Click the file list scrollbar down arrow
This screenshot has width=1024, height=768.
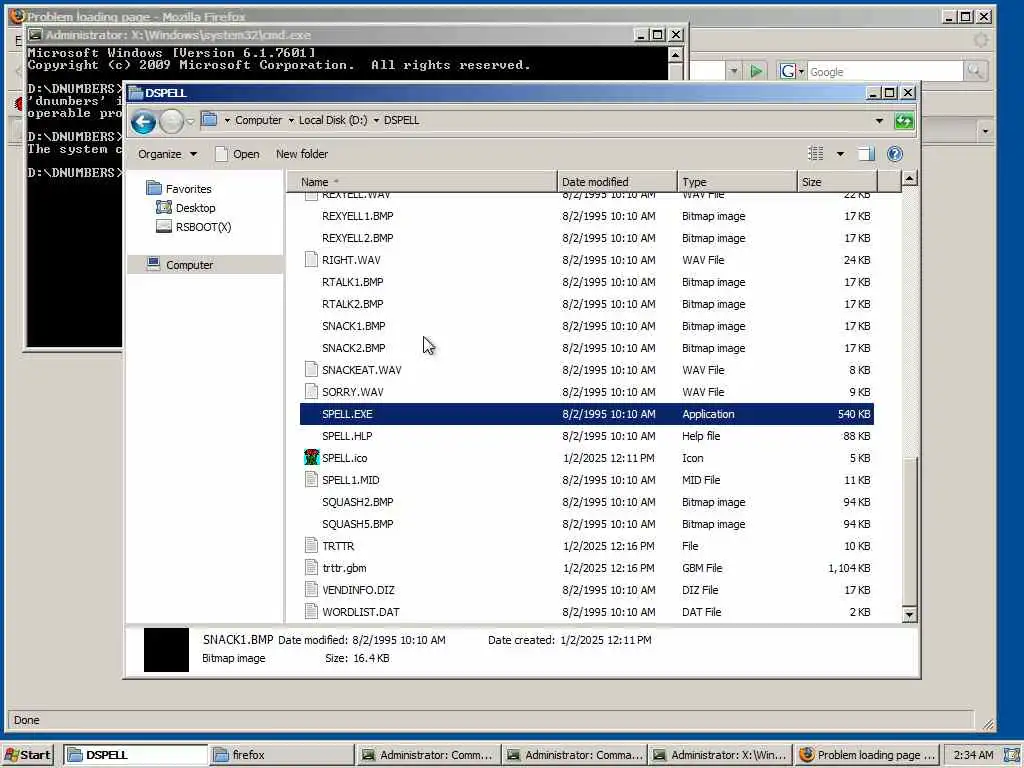(909, 615)
